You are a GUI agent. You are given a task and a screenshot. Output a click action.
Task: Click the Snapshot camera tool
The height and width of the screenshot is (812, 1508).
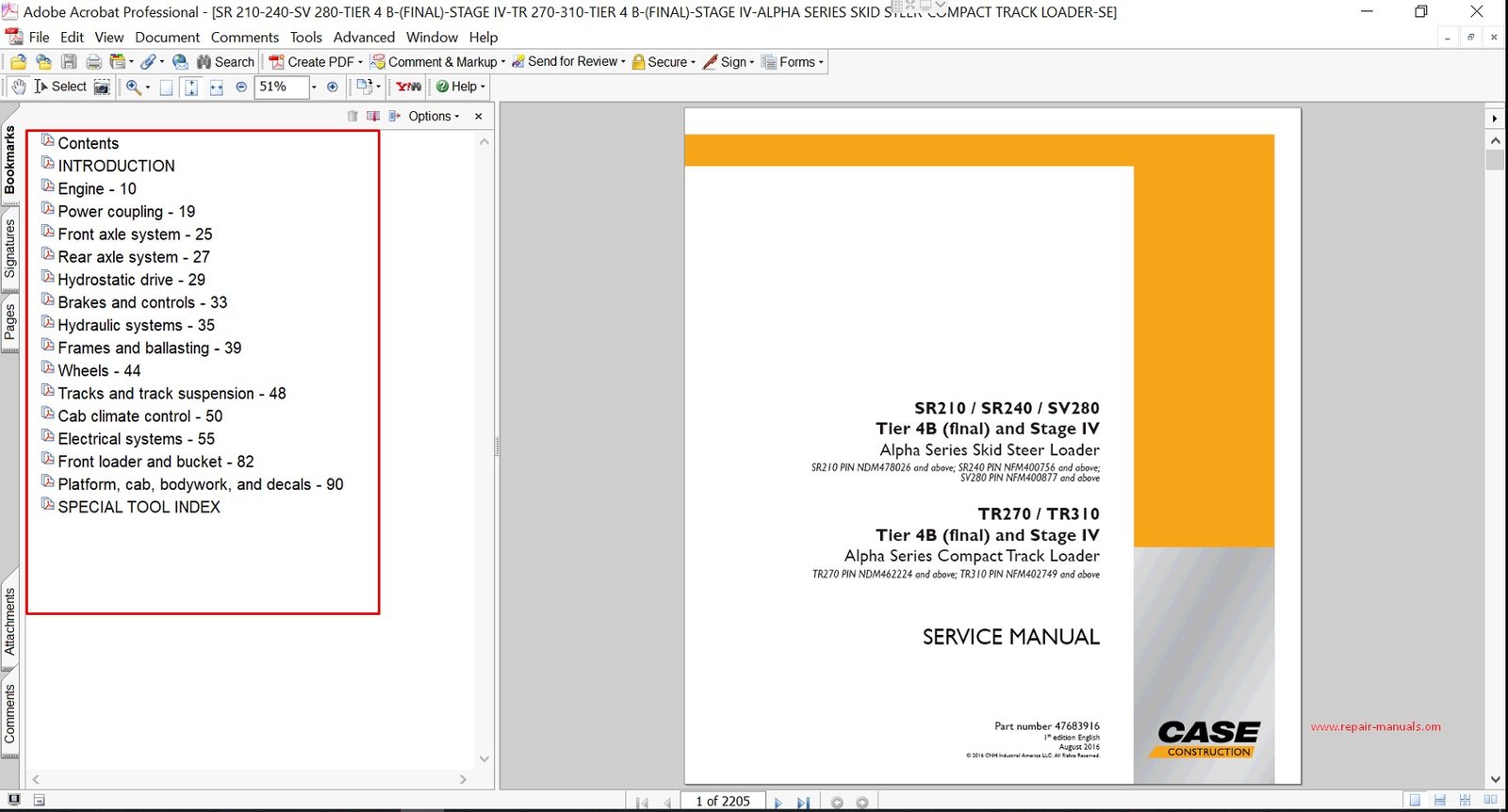tap(102, 87)
